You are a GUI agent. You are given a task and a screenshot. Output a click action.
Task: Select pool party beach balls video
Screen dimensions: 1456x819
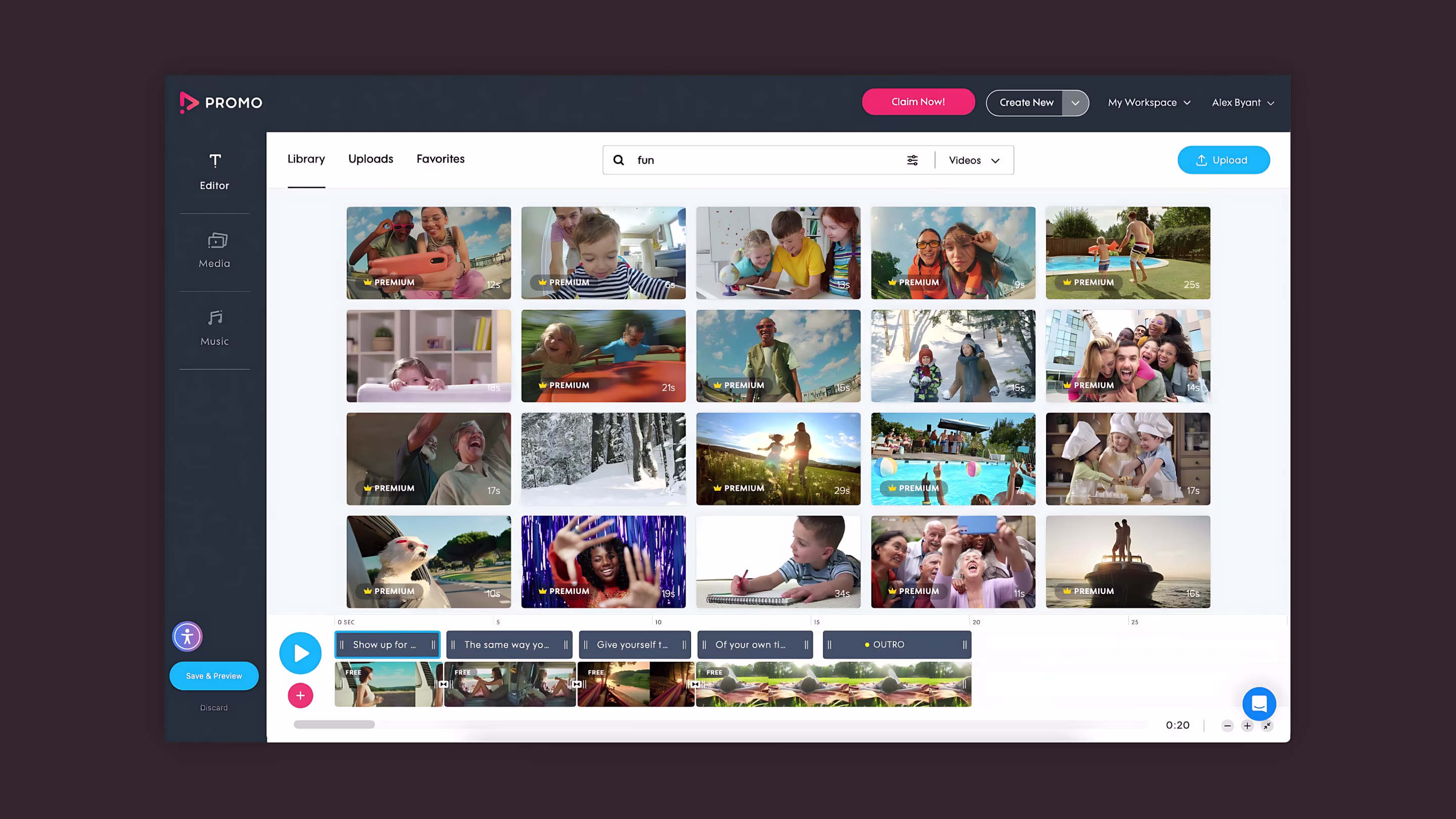[953, 459]
